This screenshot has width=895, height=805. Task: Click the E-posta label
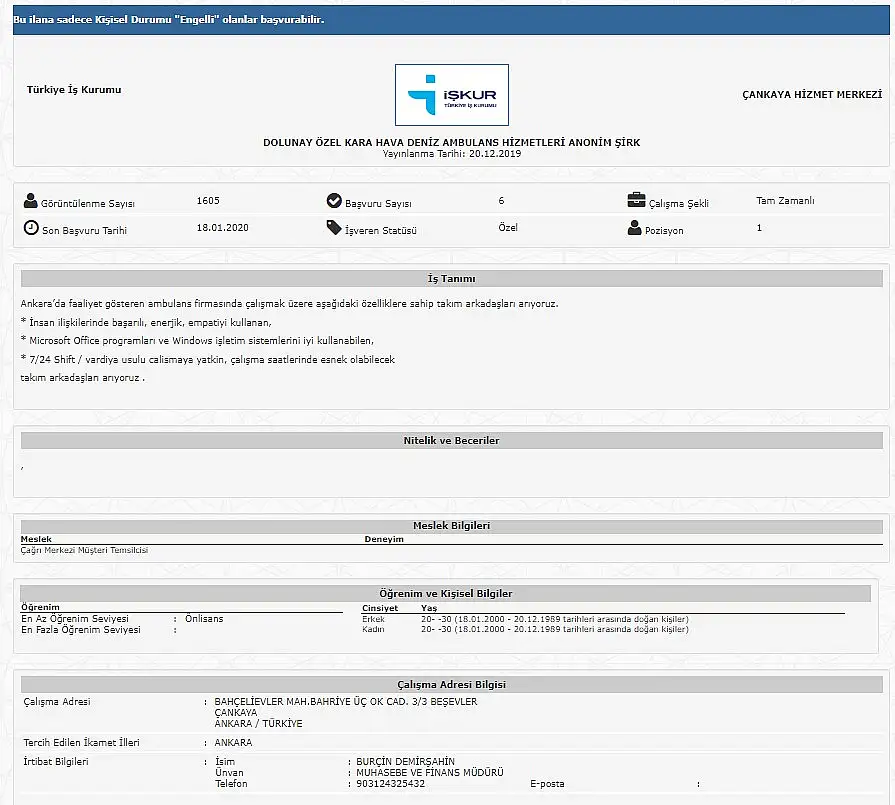[x=547, y=784]
